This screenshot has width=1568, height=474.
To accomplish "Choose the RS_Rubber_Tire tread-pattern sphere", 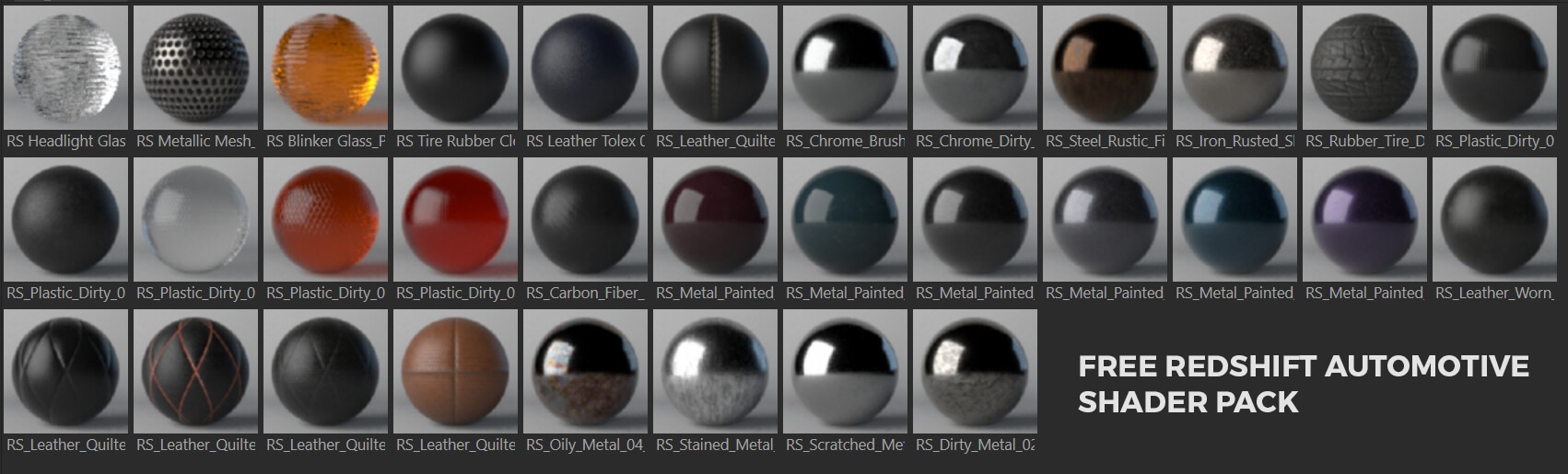I will click(1364, 68).
